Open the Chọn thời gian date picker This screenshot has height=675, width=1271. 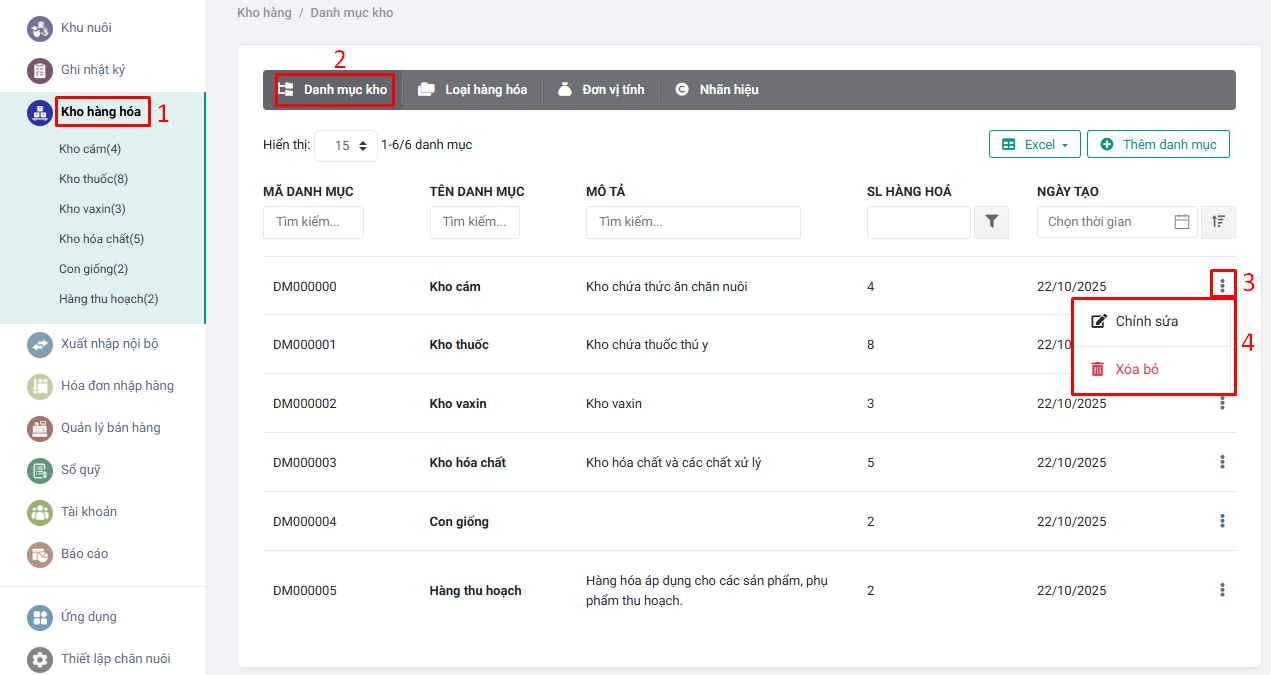point(1106,222)
